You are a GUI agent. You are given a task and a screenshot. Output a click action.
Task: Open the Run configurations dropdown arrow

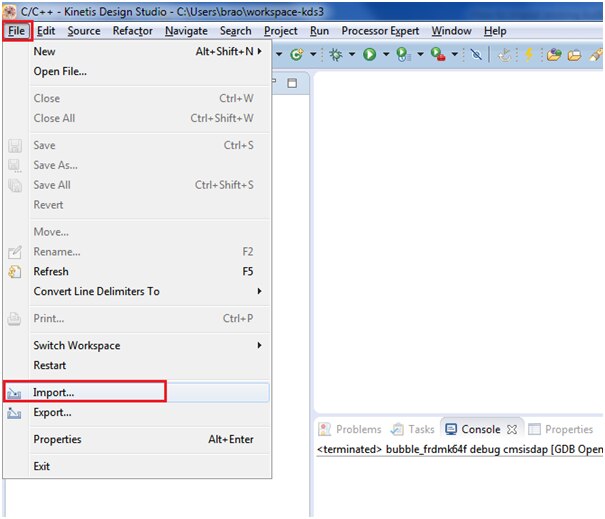point(385,54)
